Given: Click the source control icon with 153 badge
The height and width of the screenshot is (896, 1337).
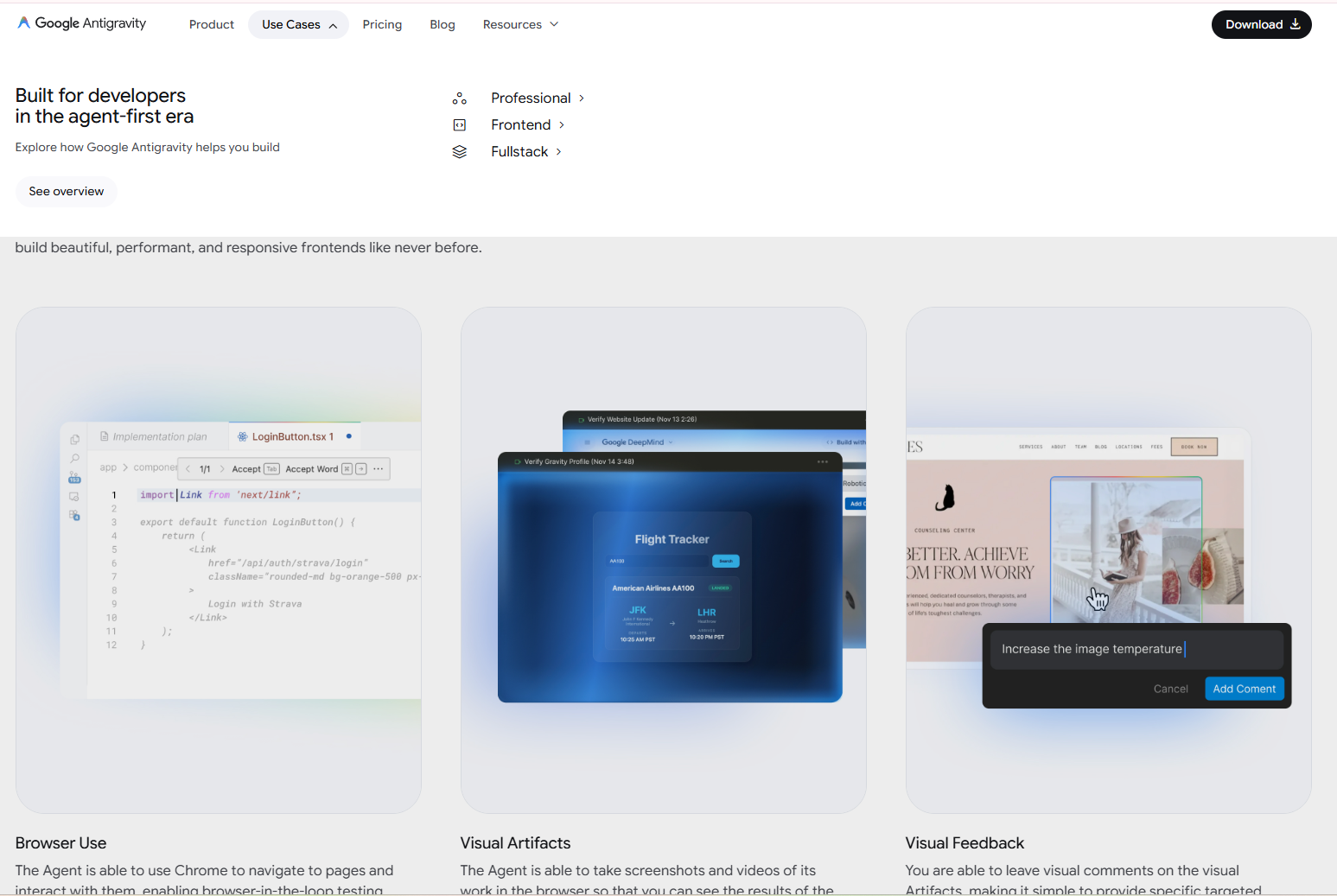Looking at the screenshot, I should (x=75, y=478).
